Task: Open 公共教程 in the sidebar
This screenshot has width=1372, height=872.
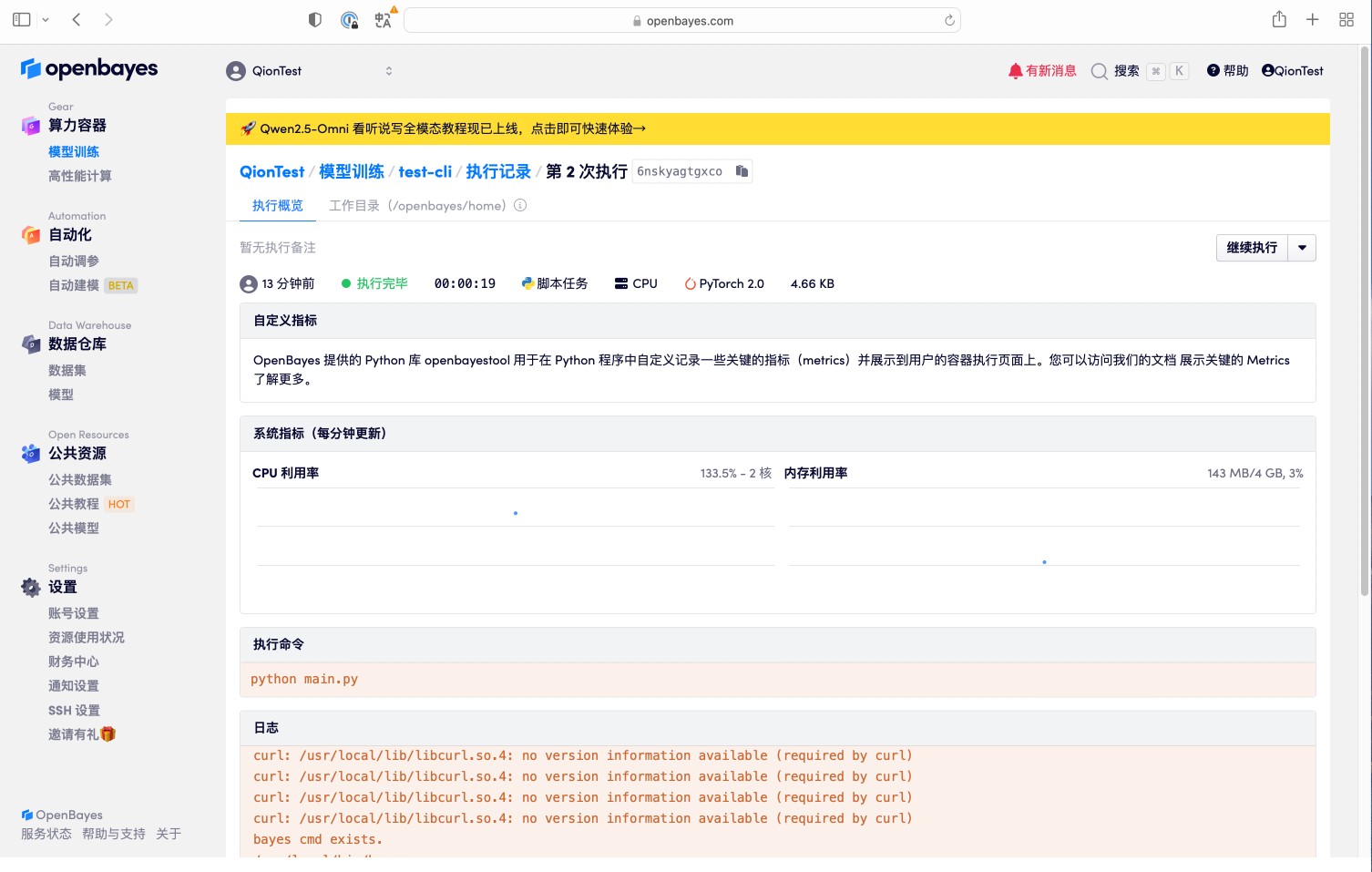Action: pyautogui.click(x=74, y=504)
